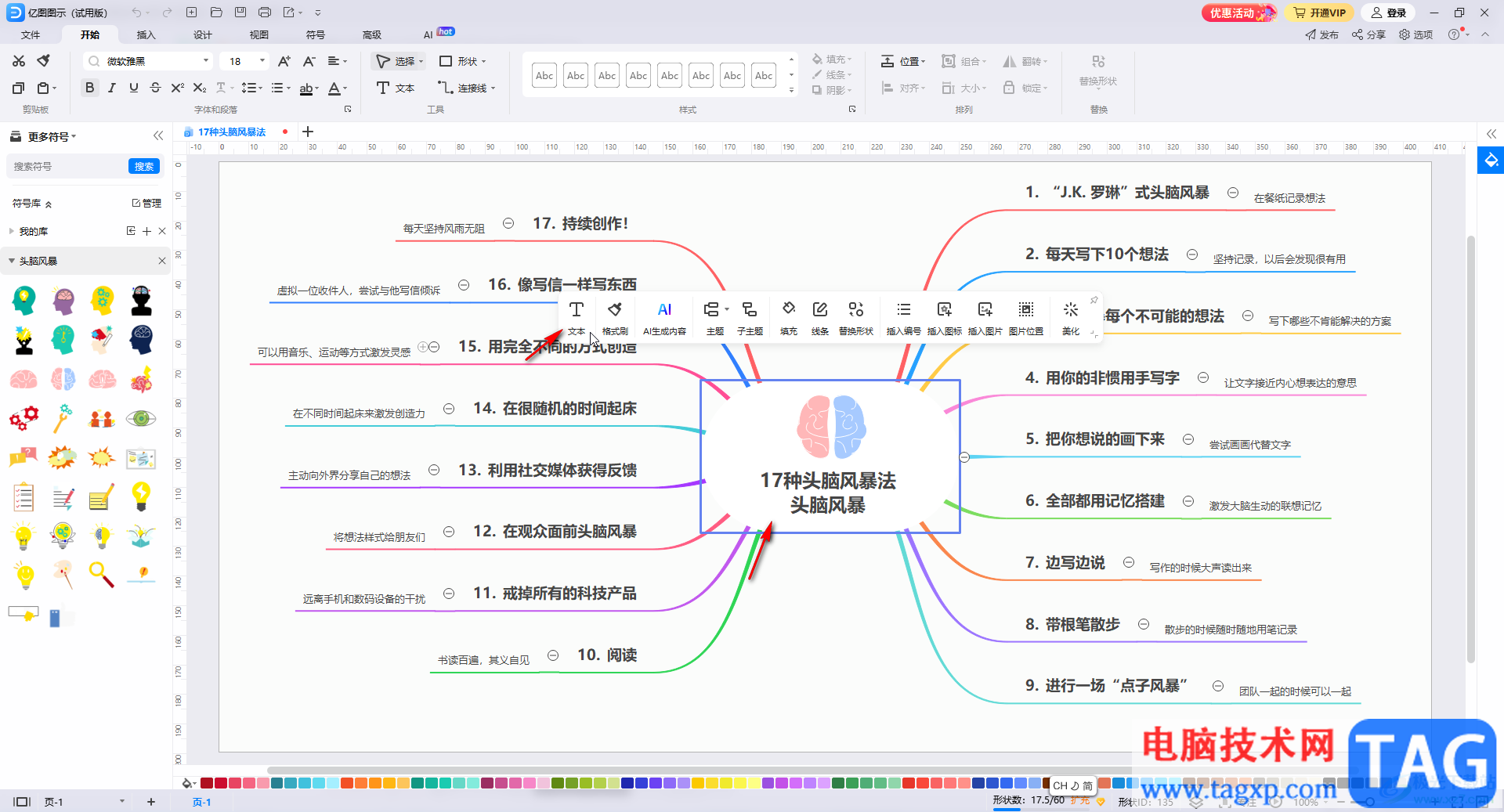Switch to the 插入 tab
The width and height of the screenshot is (1504, 812).
pos(146,34)
